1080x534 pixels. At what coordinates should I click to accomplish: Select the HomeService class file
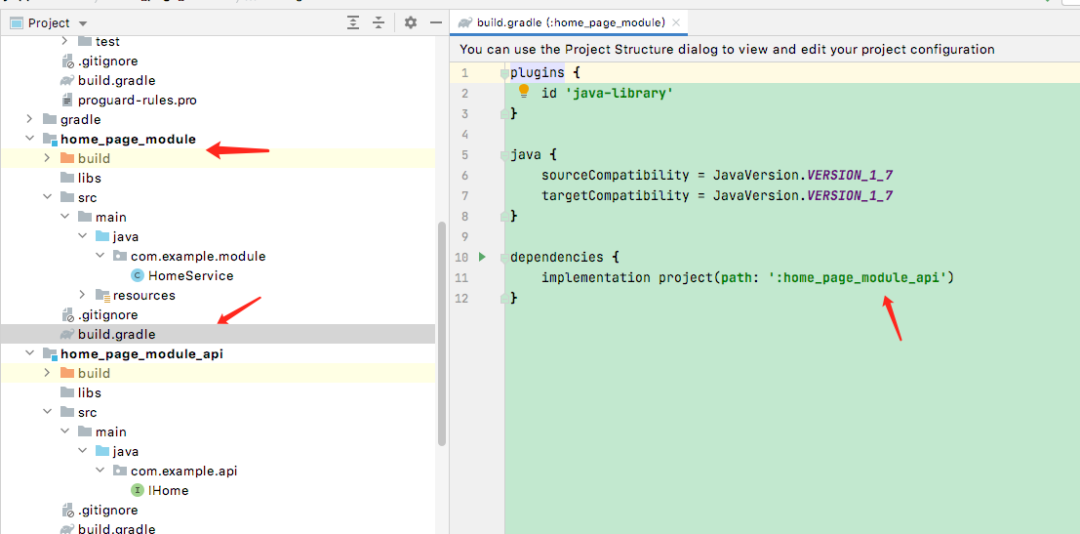[191, 276]
